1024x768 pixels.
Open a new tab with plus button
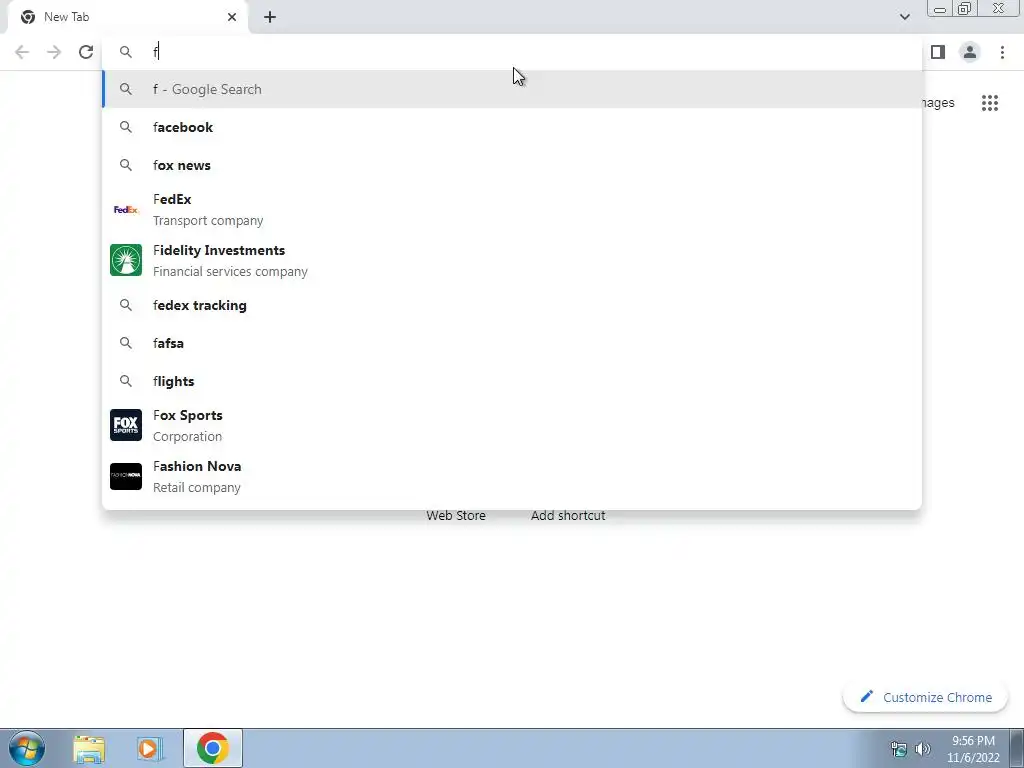coord(270,17)
